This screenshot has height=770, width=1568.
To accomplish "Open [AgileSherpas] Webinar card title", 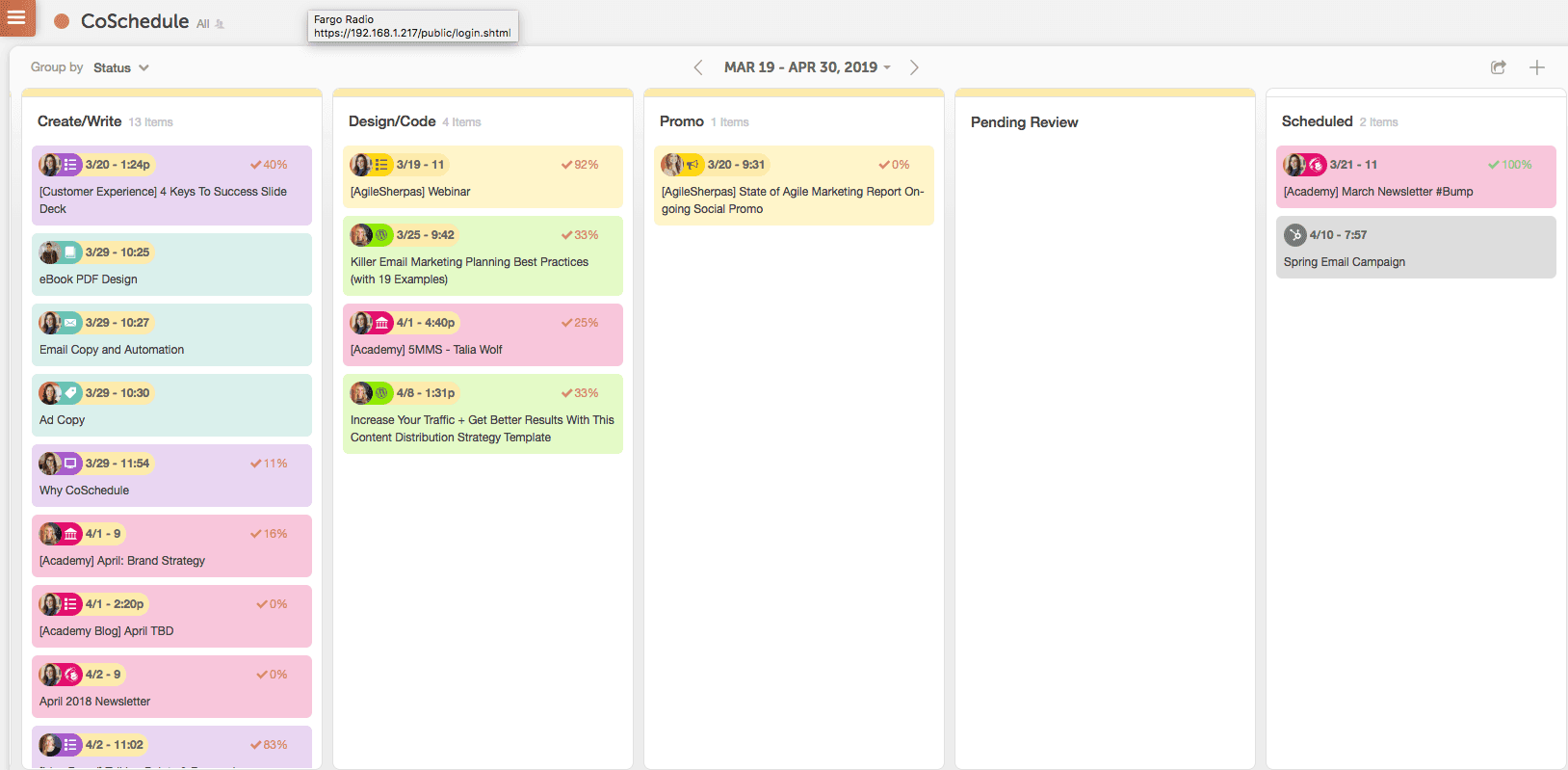I will [x=410, y=192].
